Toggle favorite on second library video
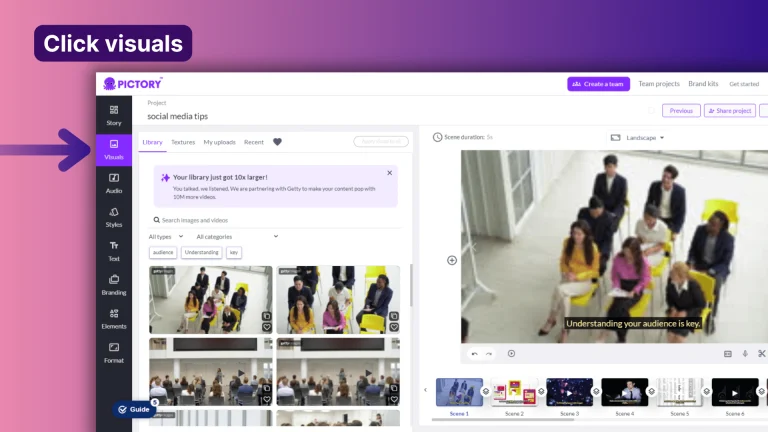This screenshot has width=768, height=432. (393, 327)
